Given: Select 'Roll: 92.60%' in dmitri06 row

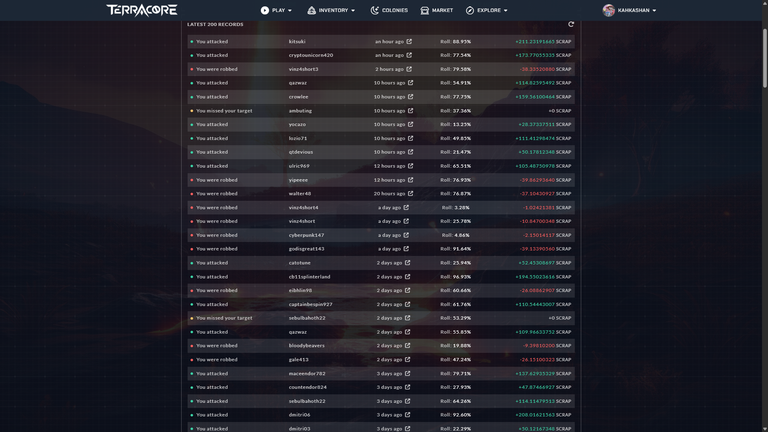Looking at the screenshot, I should coord(455,415).
